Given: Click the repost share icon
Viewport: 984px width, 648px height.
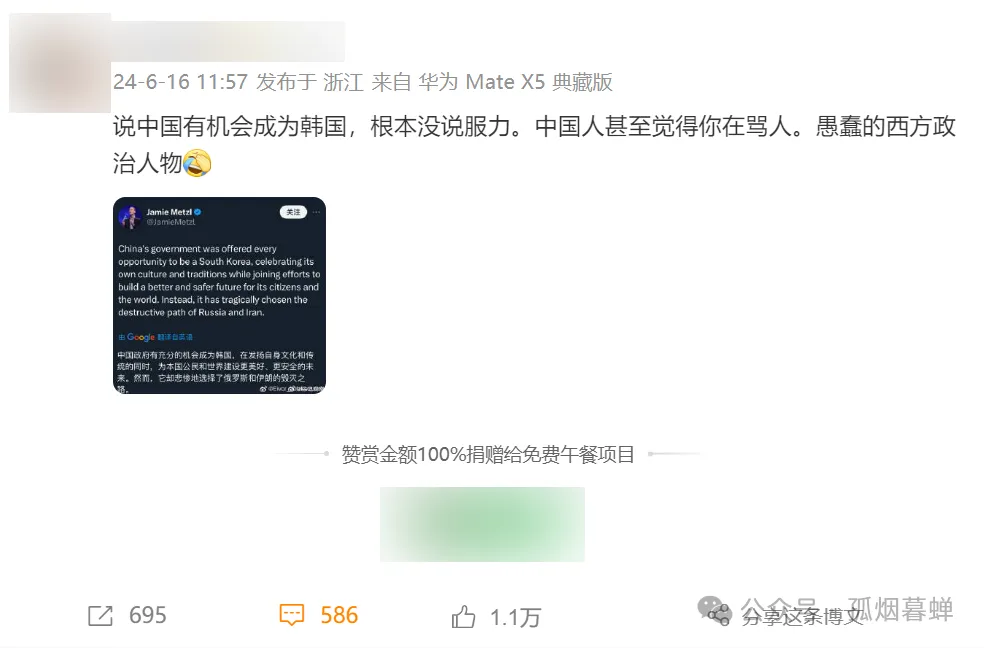Looking at the screenshot, I should coord(100,615).
